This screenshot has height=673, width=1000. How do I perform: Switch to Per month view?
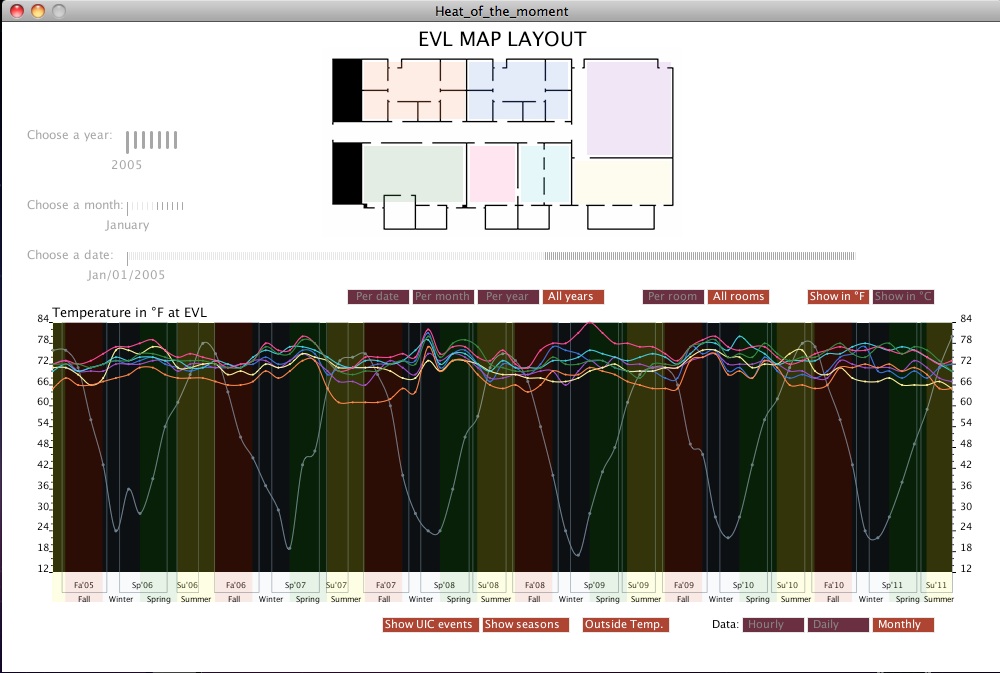click(443, 297)
